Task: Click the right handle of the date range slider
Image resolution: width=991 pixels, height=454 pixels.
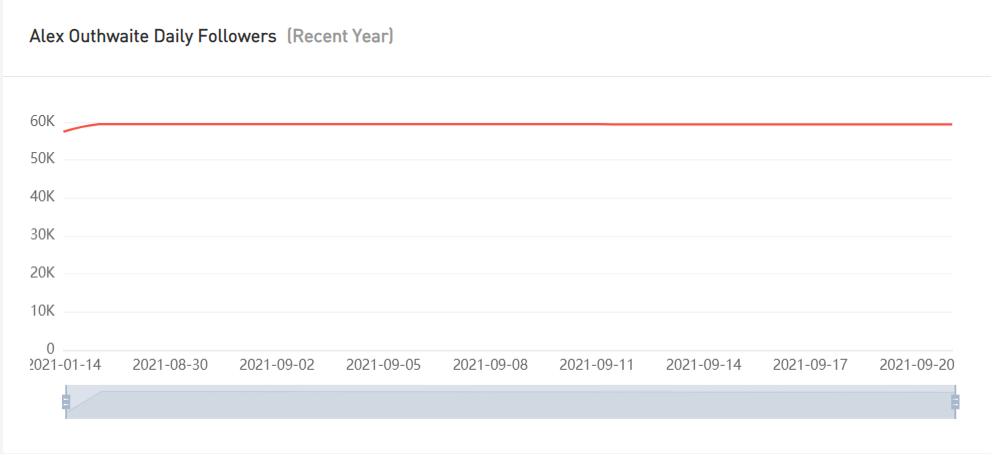Action: point(955,402)
